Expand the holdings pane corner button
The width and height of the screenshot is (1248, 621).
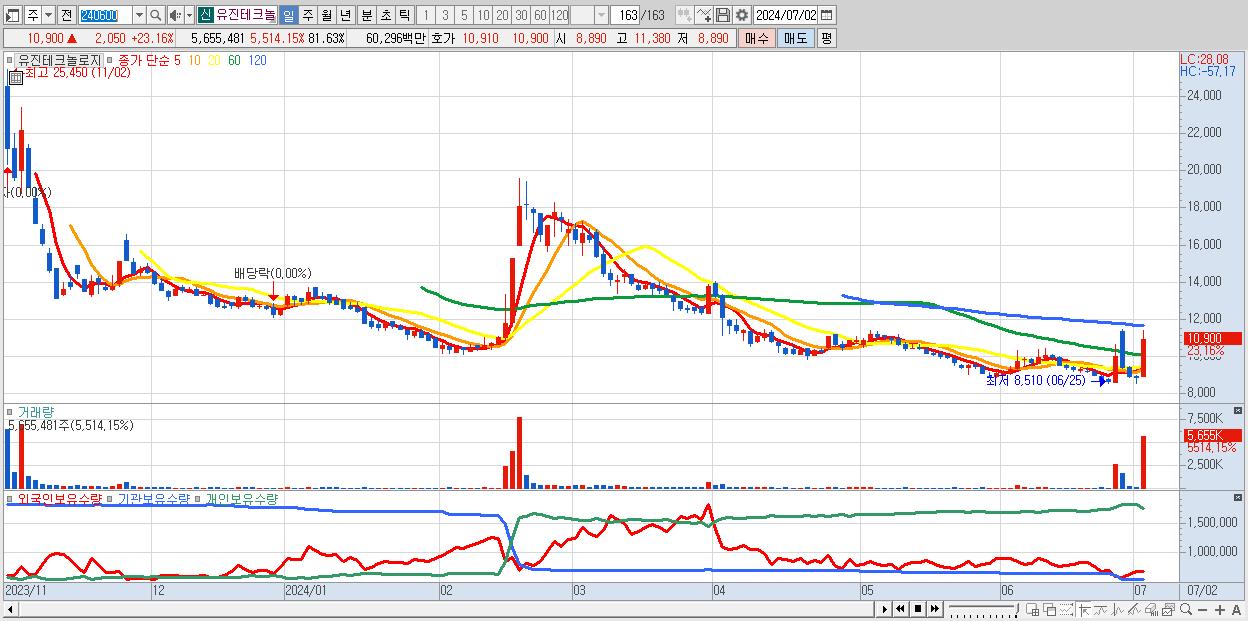pyautogui.click(x=1239, y=496)
